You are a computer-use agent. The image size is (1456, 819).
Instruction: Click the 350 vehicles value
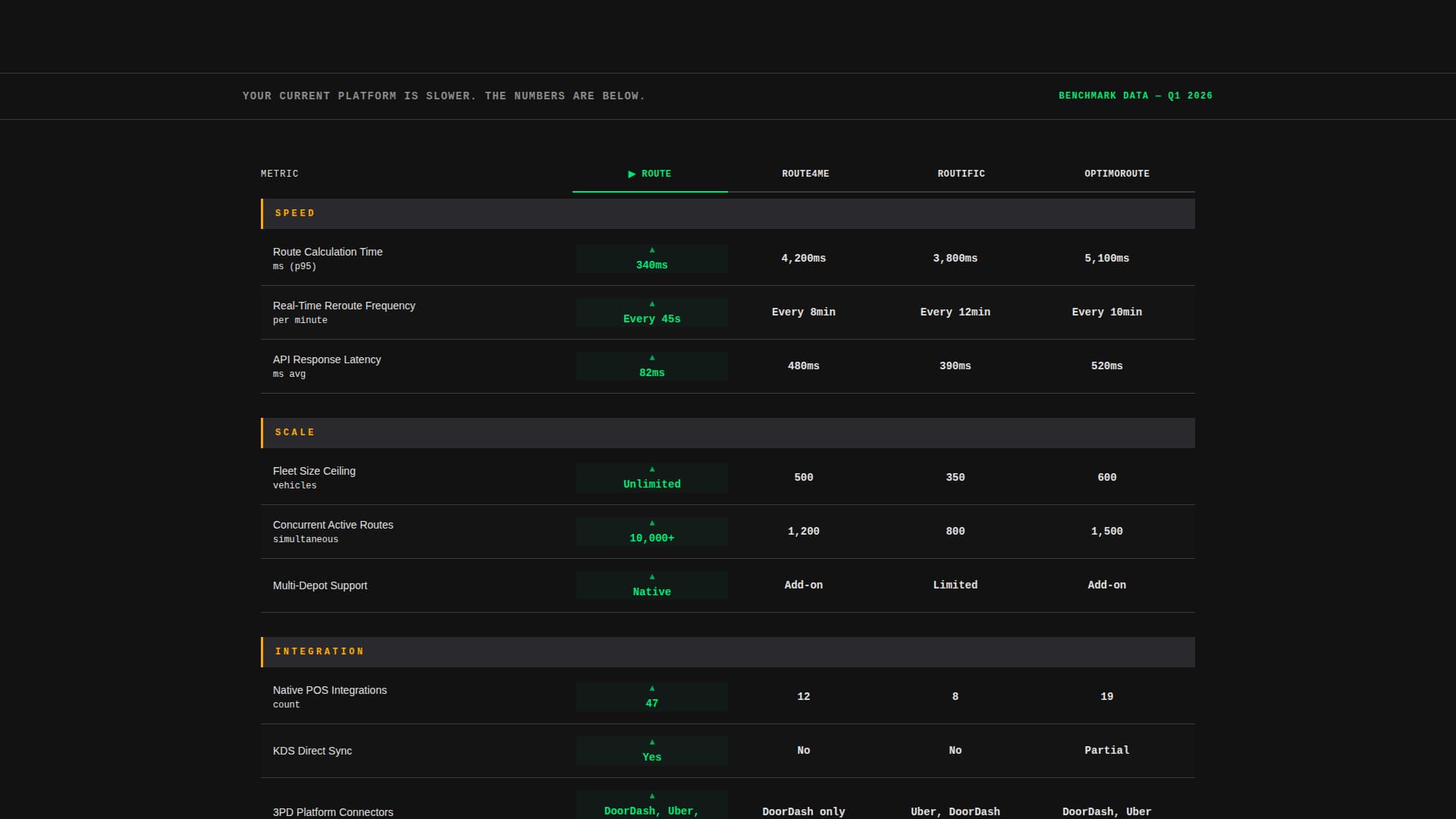[955, 478]
